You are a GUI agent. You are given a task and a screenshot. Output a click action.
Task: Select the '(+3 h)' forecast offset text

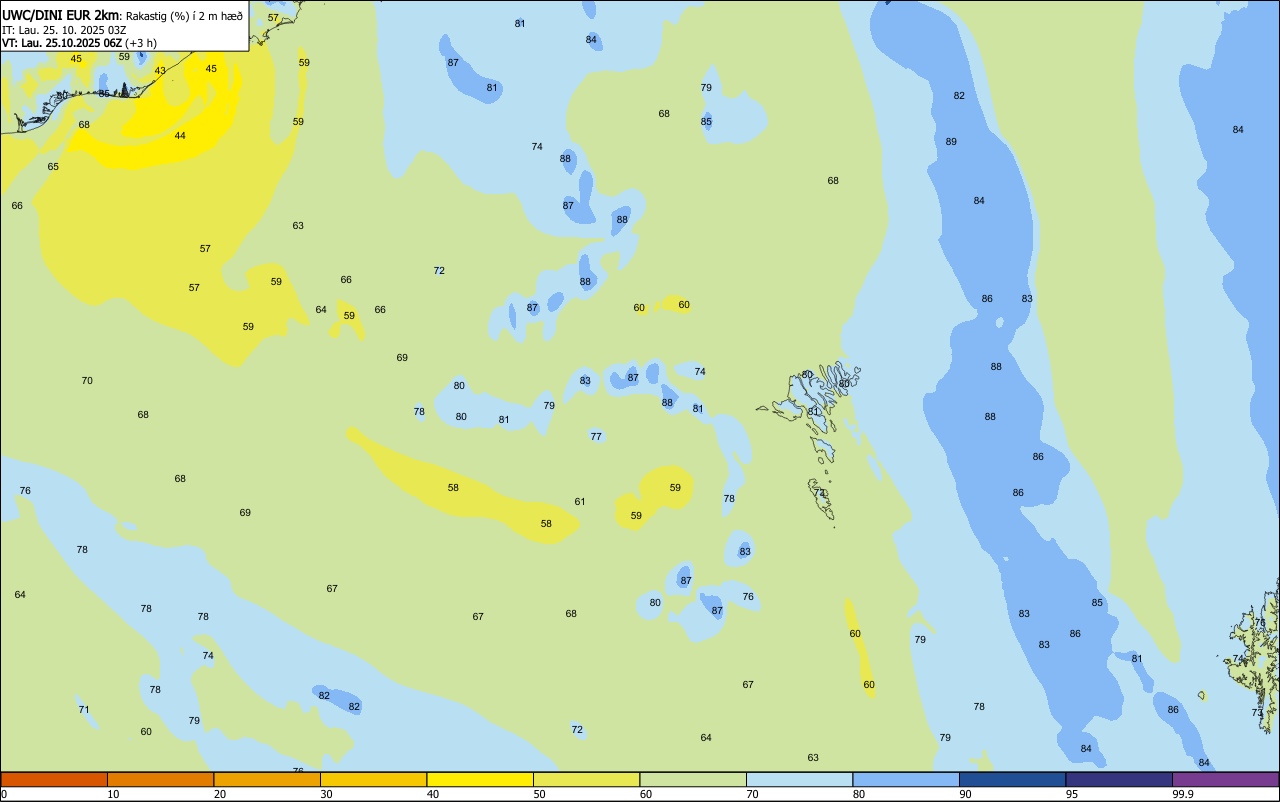(x=141, y=43)
